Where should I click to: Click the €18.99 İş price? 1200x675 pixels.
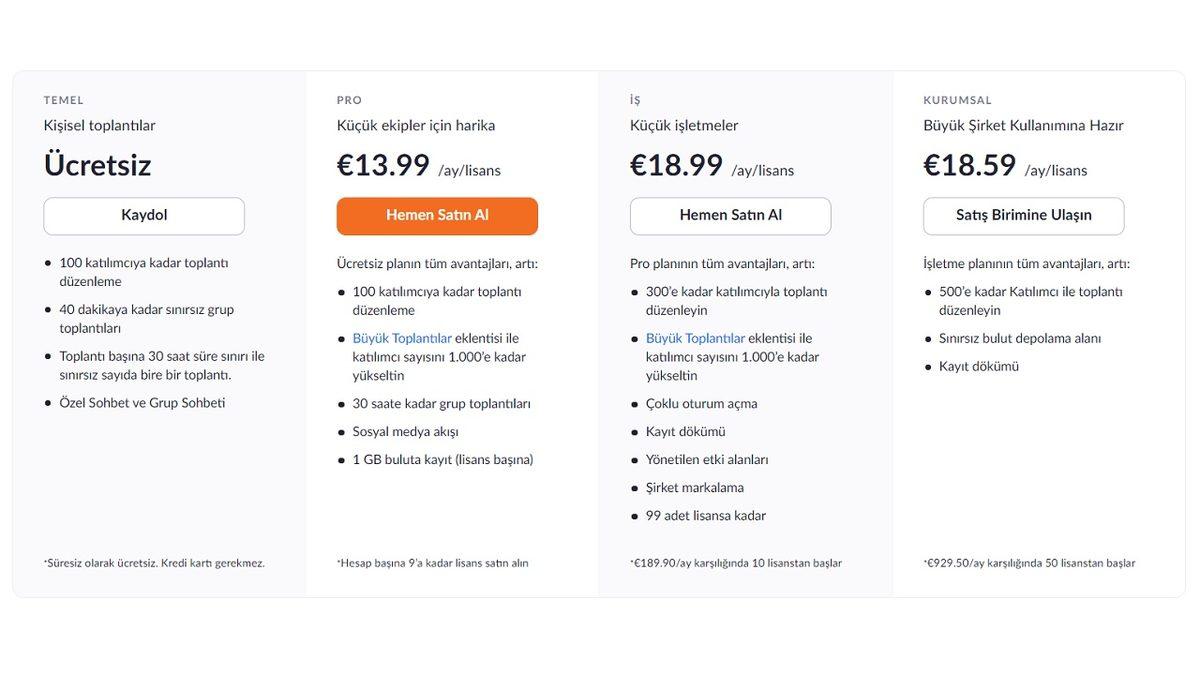click(x=676, y=164)
